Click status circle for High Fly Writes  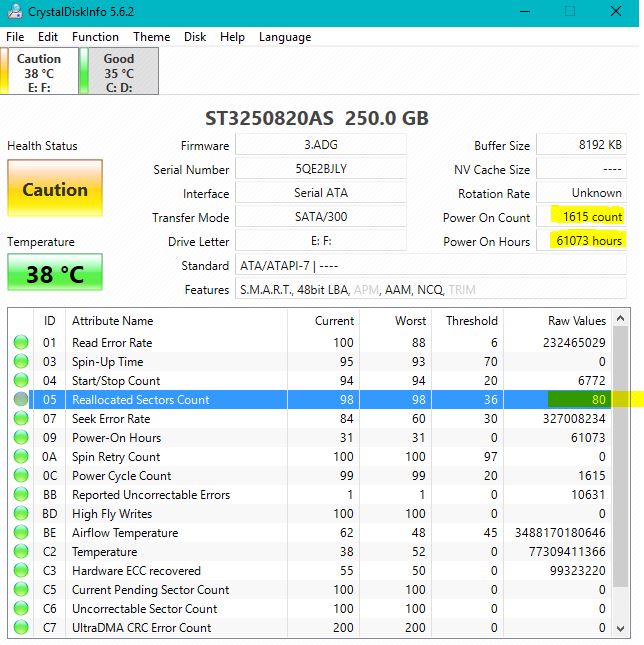pos(21,513)
